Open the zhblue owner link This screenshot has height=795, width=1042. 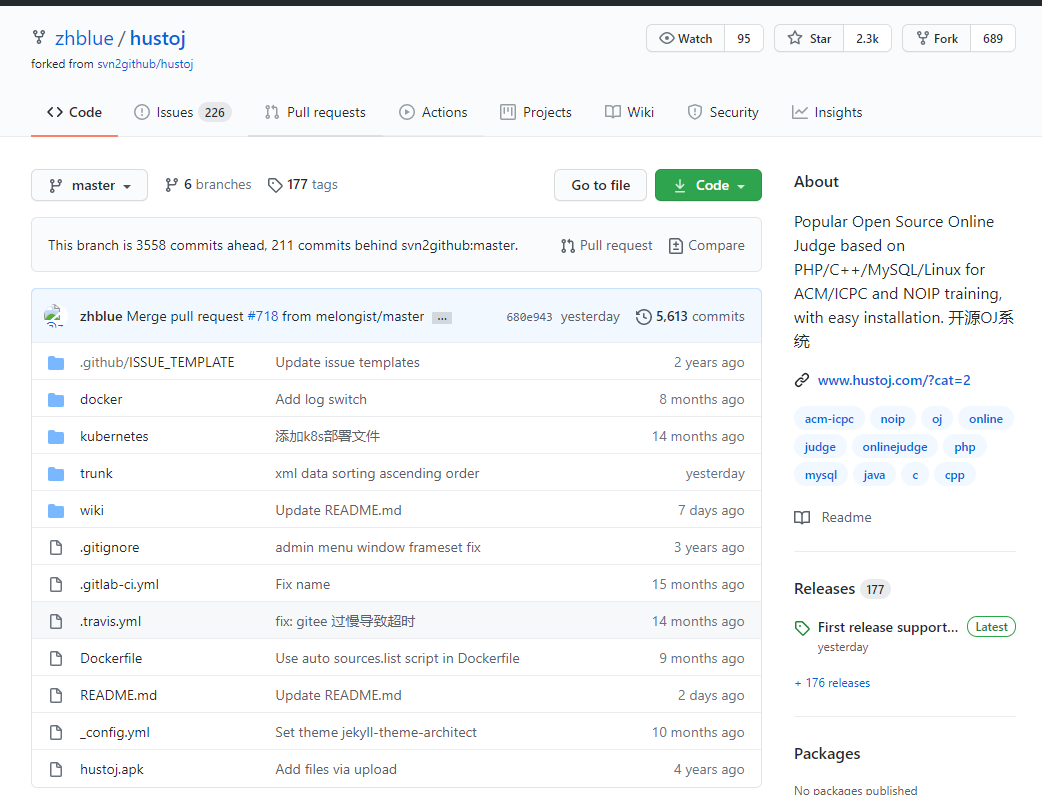point(84,38)
